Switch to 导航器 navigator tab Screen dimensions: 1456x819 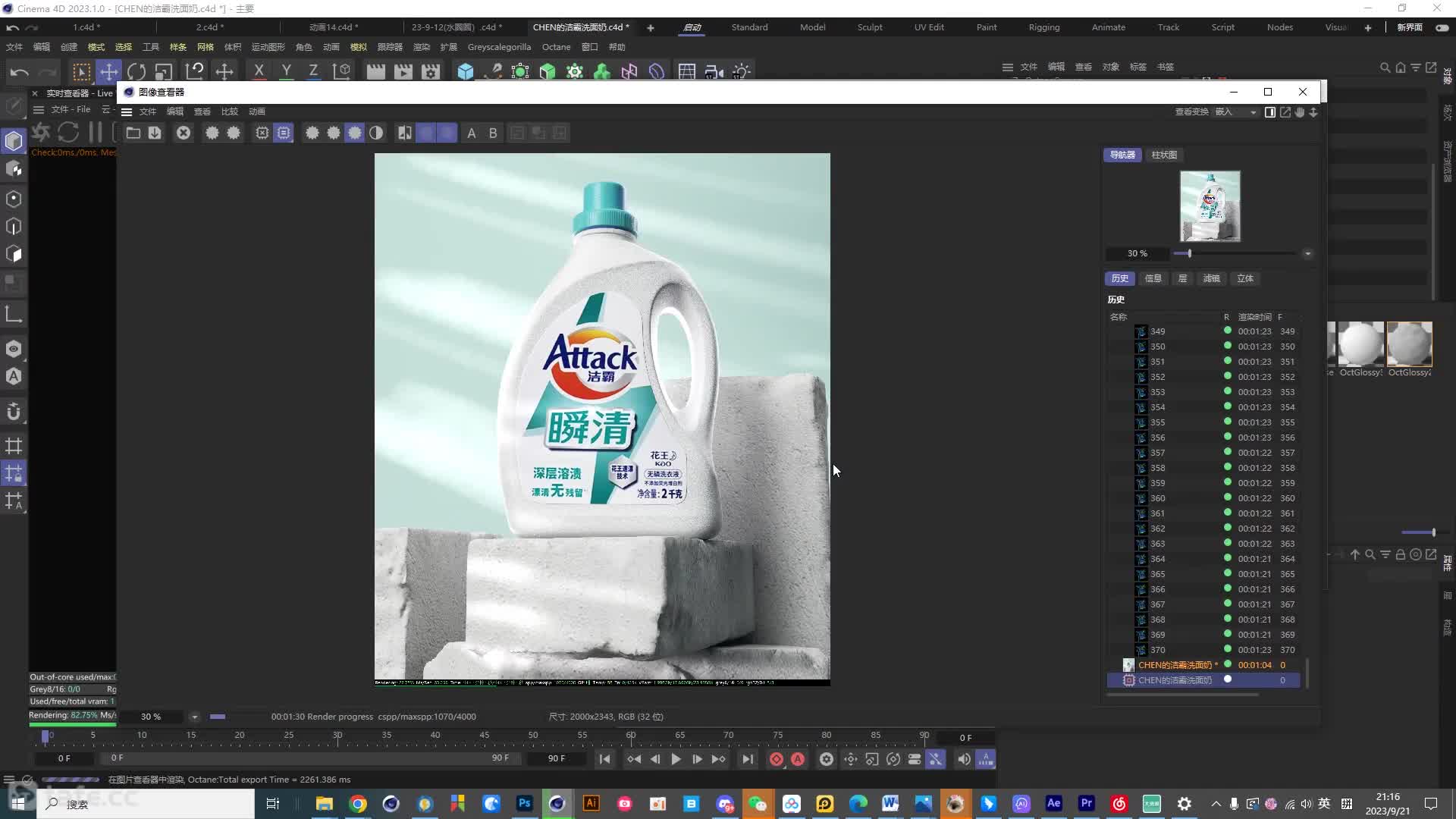tap(1122, 155)
